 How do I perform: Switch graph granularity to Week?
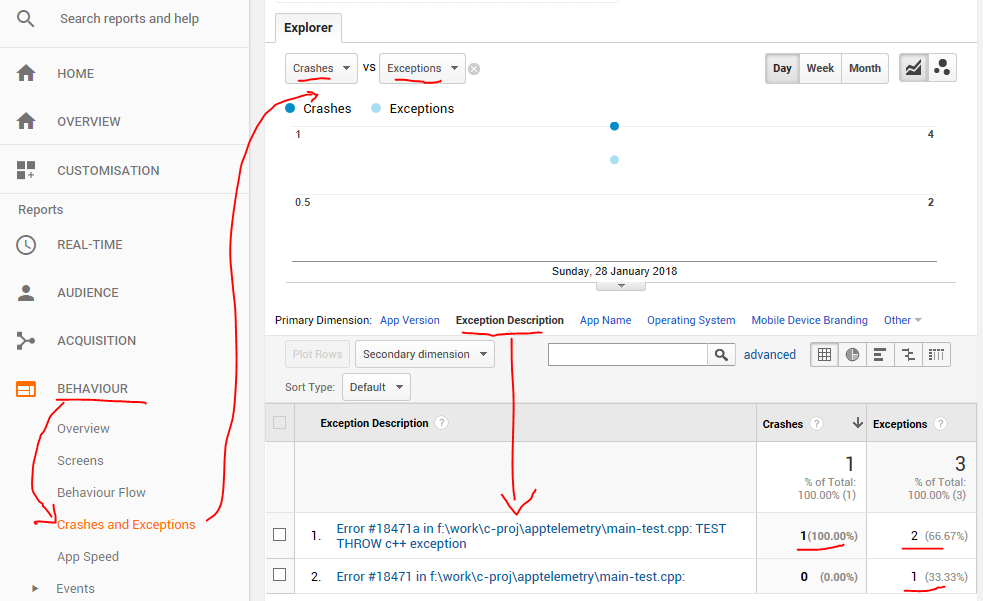[820, 68]
